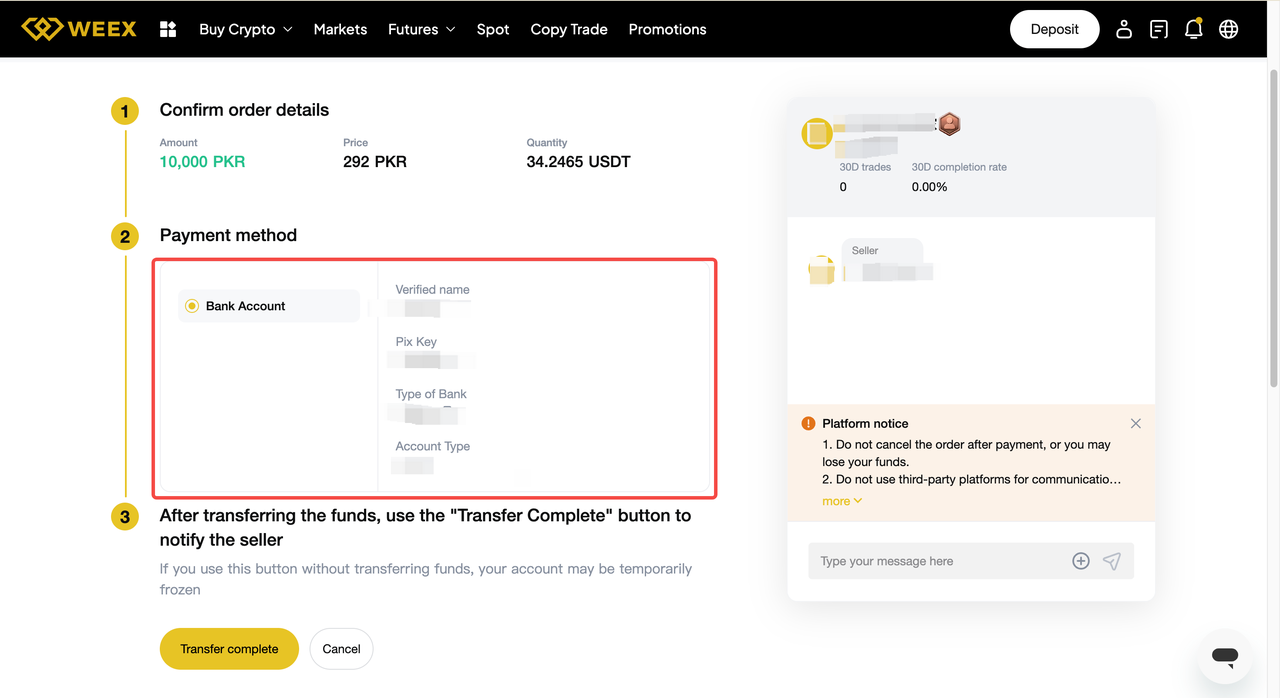This screenshot has width=1280, height=698.
Task: Open the support chat bubble
Action: [x=1225, y=656]
